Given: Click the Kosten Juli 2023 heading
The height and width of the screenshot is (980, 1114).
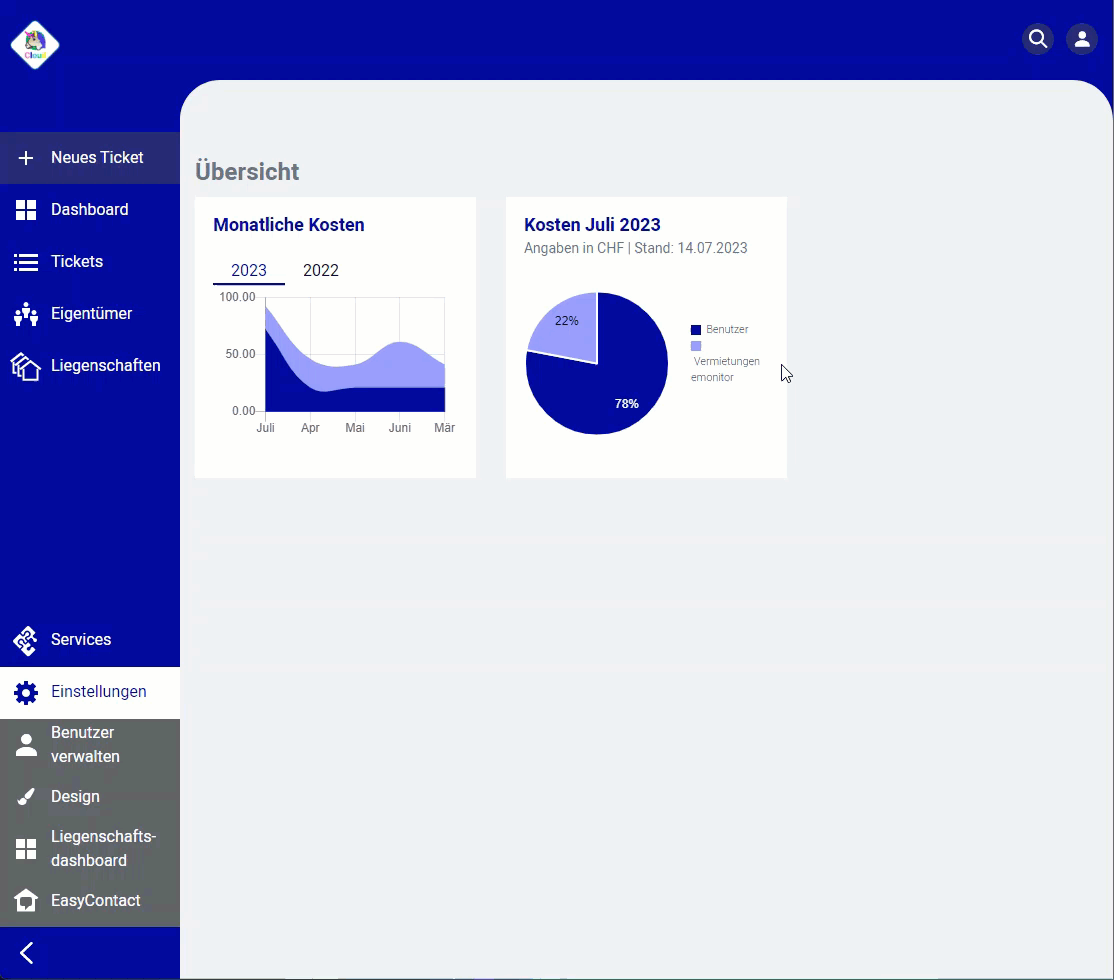Looking at the screenshot, I should [593, 225].
